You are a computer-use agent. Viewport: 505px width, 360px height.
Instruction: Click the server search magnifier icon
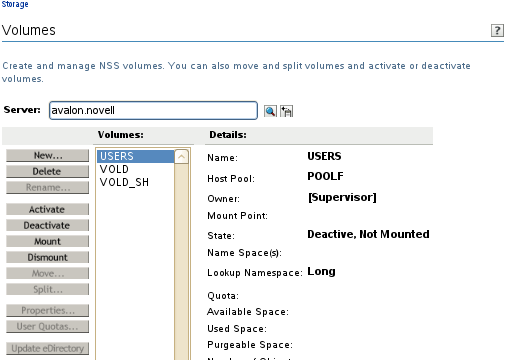click(x=270, y=111)
